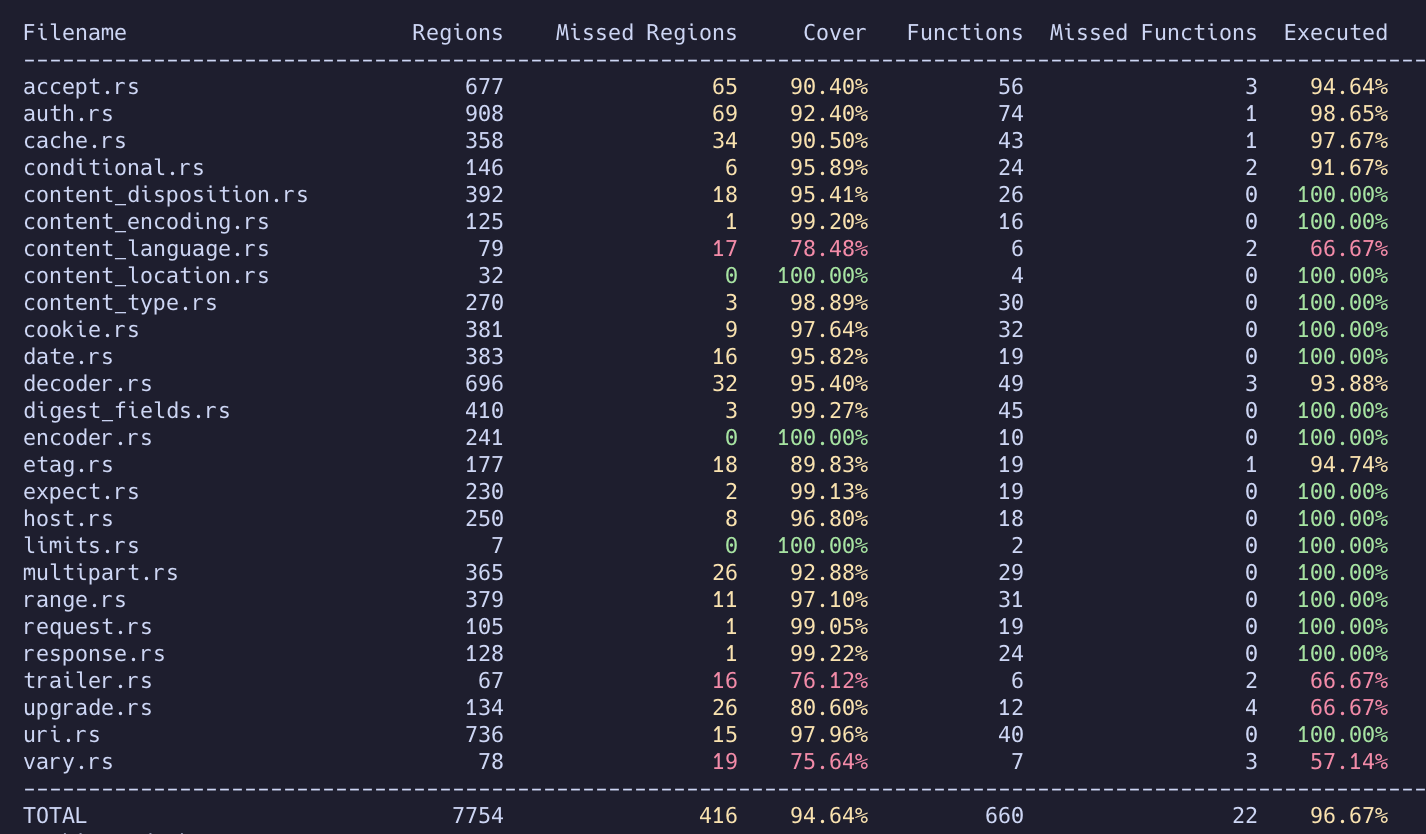Click the uri.rs filename
This screenshot has width=1426, height=834.
click(62, 735)
